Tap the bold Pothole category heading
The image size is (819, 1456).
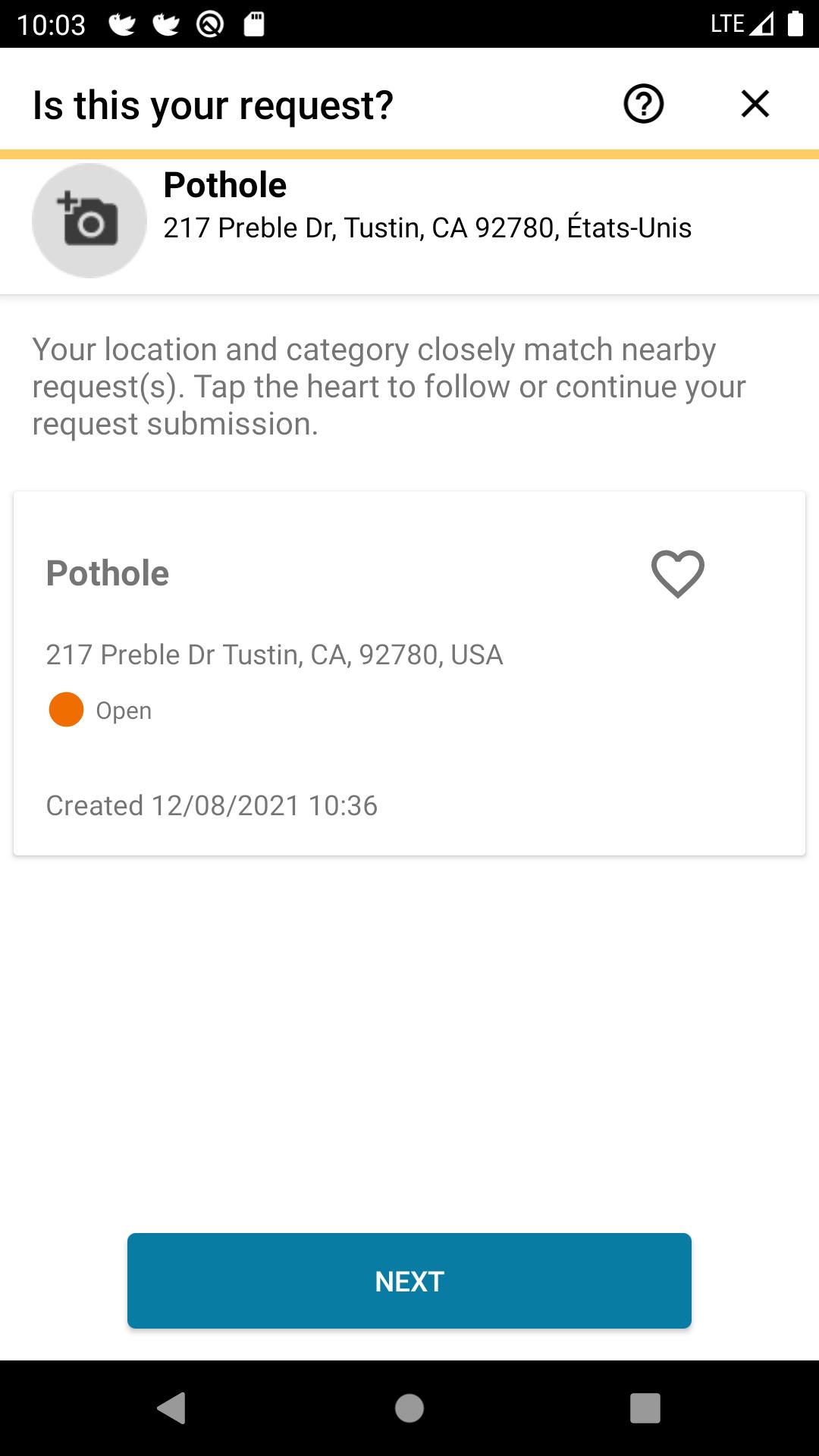(x=225, y=185)
